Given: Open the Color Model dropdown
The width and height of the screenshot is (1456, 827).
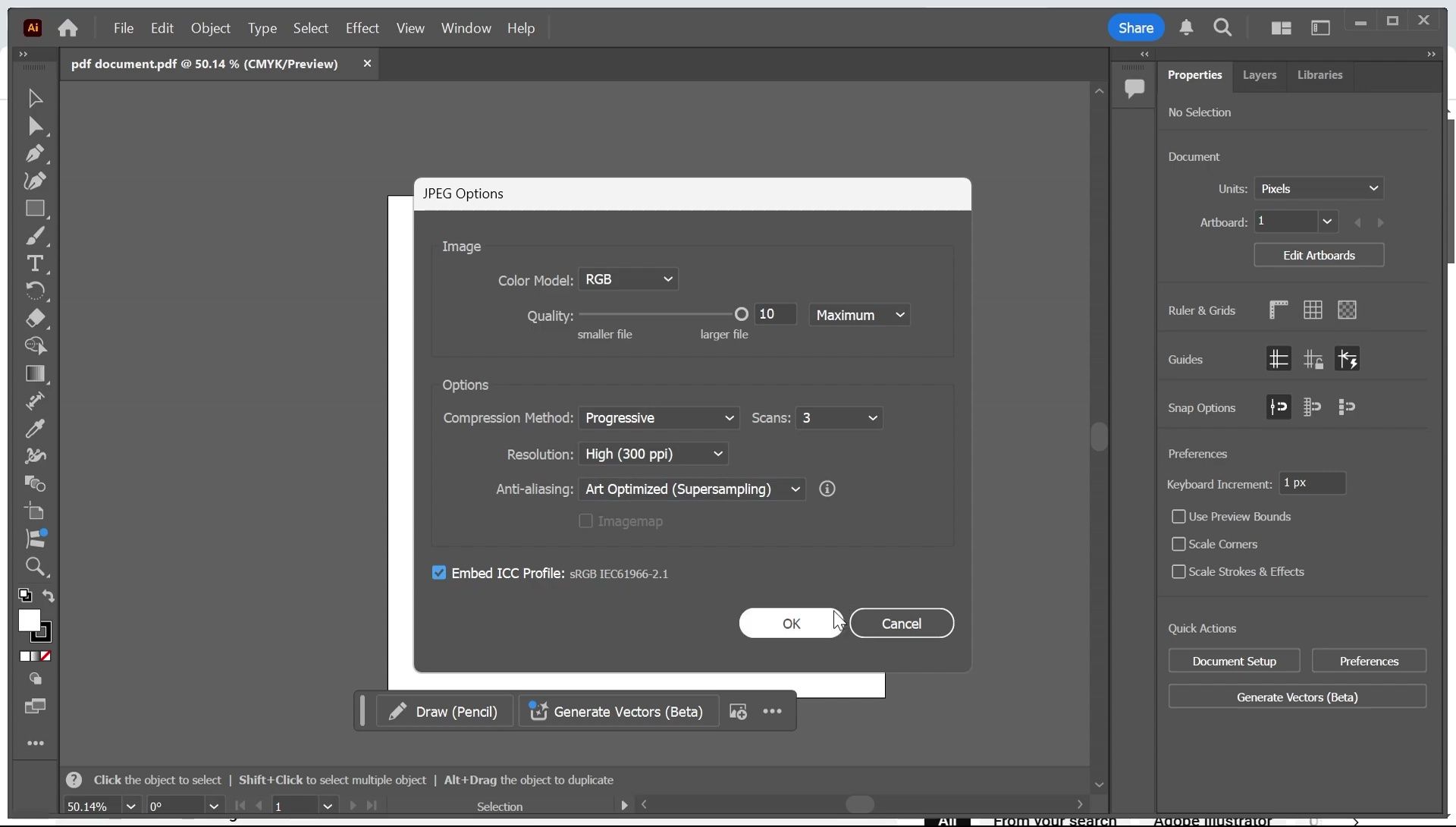Looking at the screenshot, I should 628,279.
